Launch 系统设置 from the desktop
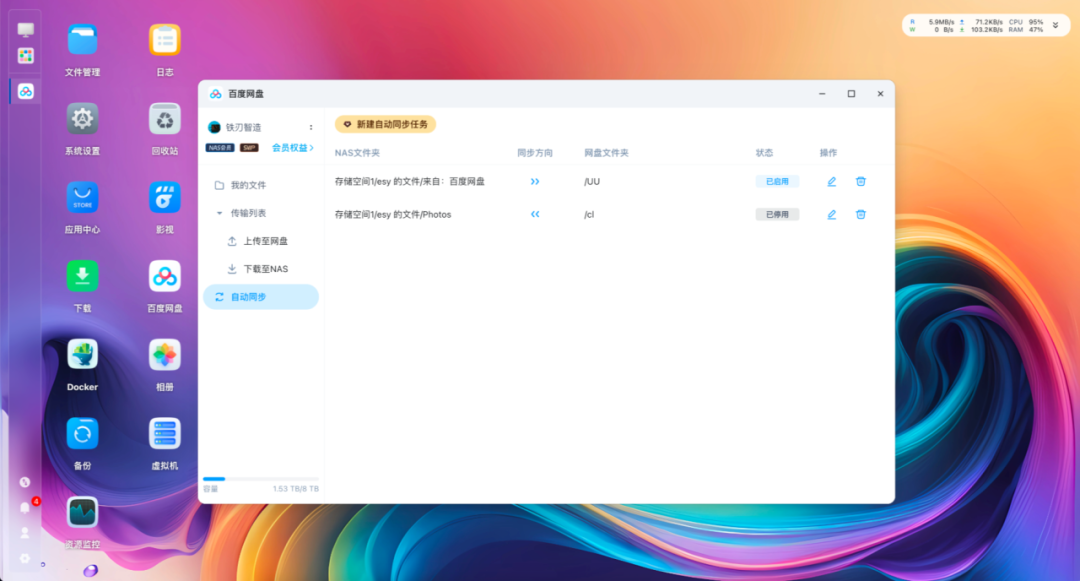The width and height of the screenshot is (1080, 581). click(82, 118)
